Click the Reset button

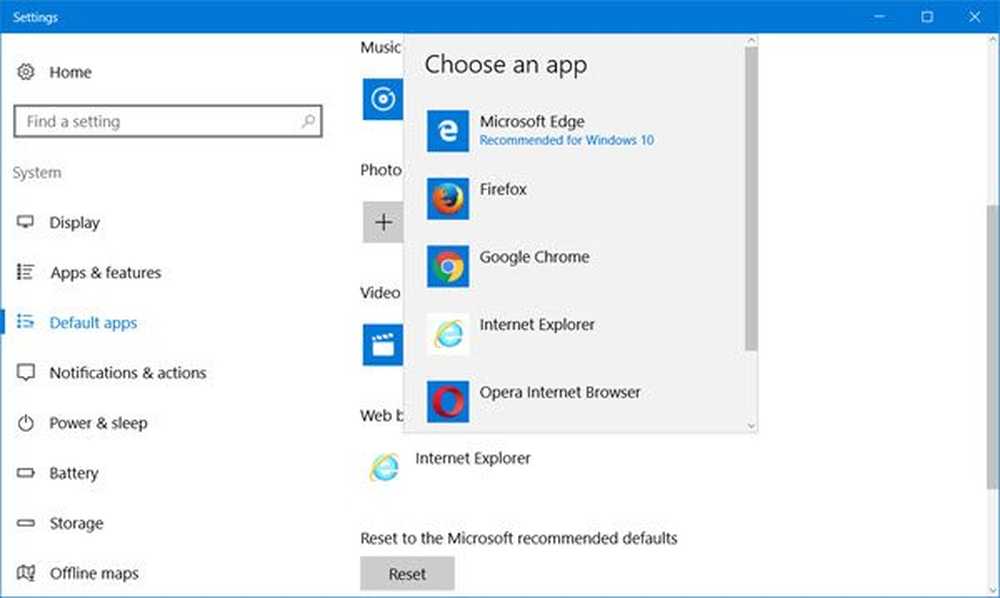point(407,574)
